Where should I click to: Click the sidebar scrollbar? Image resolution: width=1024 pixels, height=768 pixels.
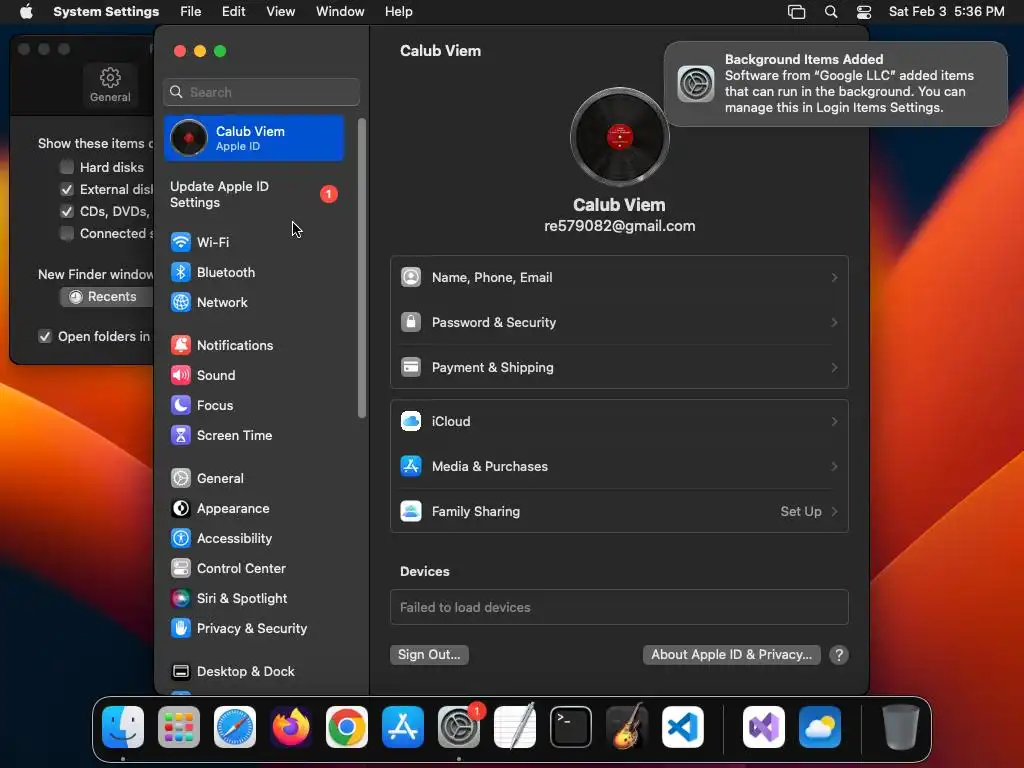pyautogui.click(x=362, y=268)
